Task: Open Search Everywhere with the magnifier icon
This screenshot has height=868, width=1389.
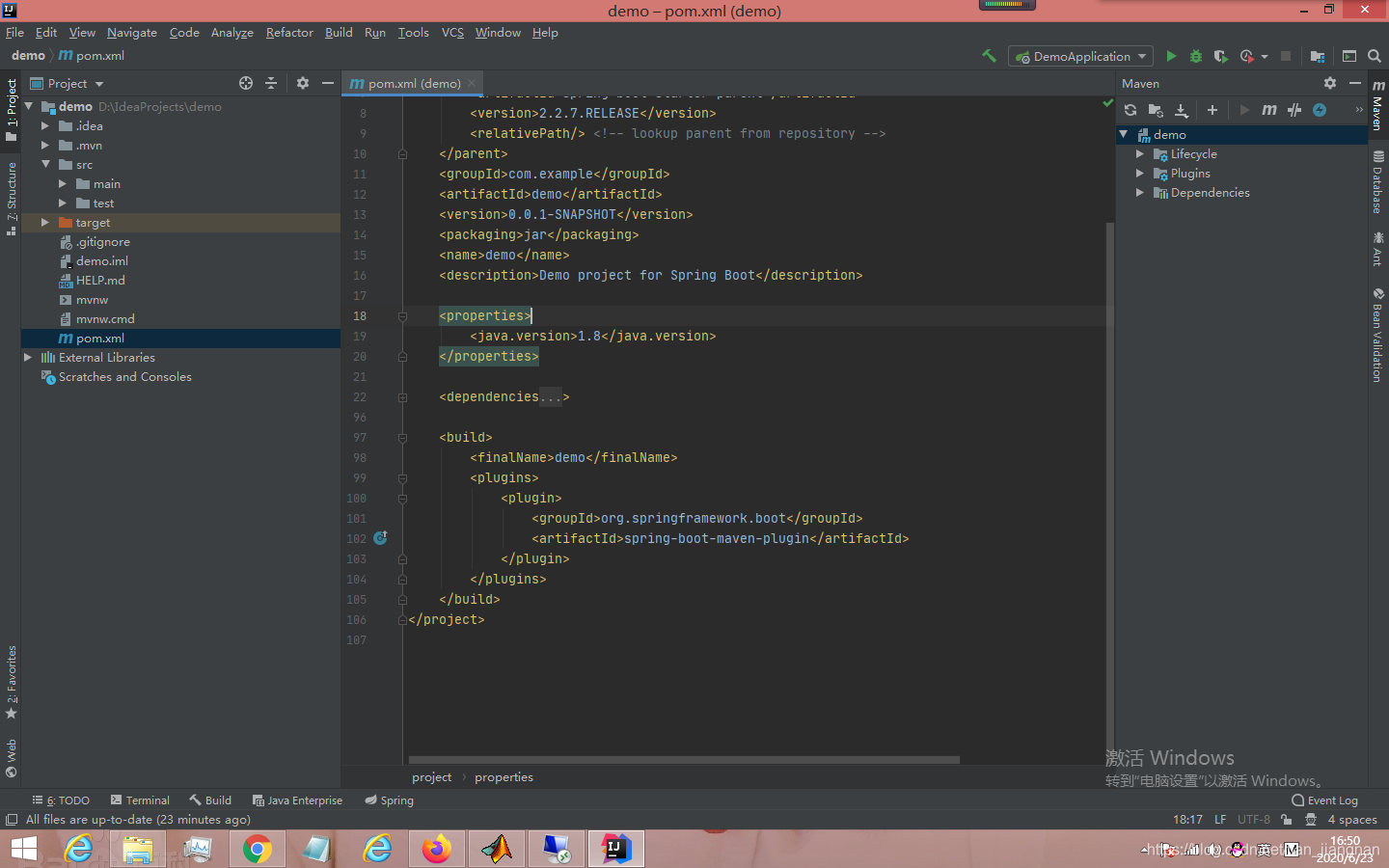Action: [x=1375, y=56]
